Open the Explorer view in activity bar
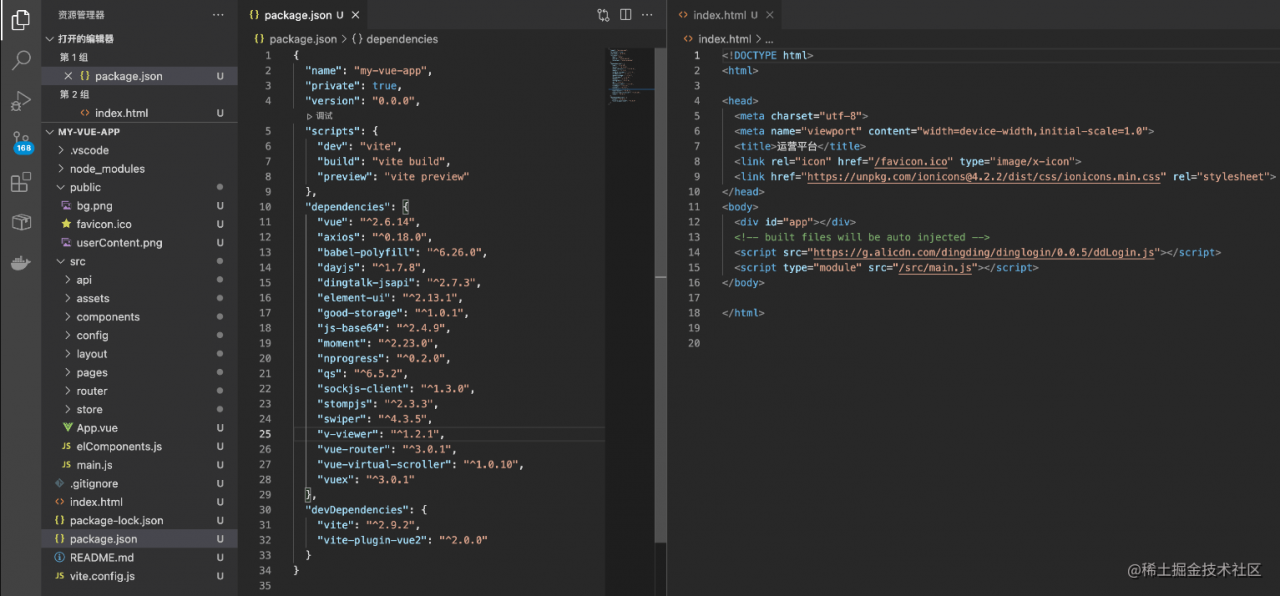 click(x=20, y=20)
